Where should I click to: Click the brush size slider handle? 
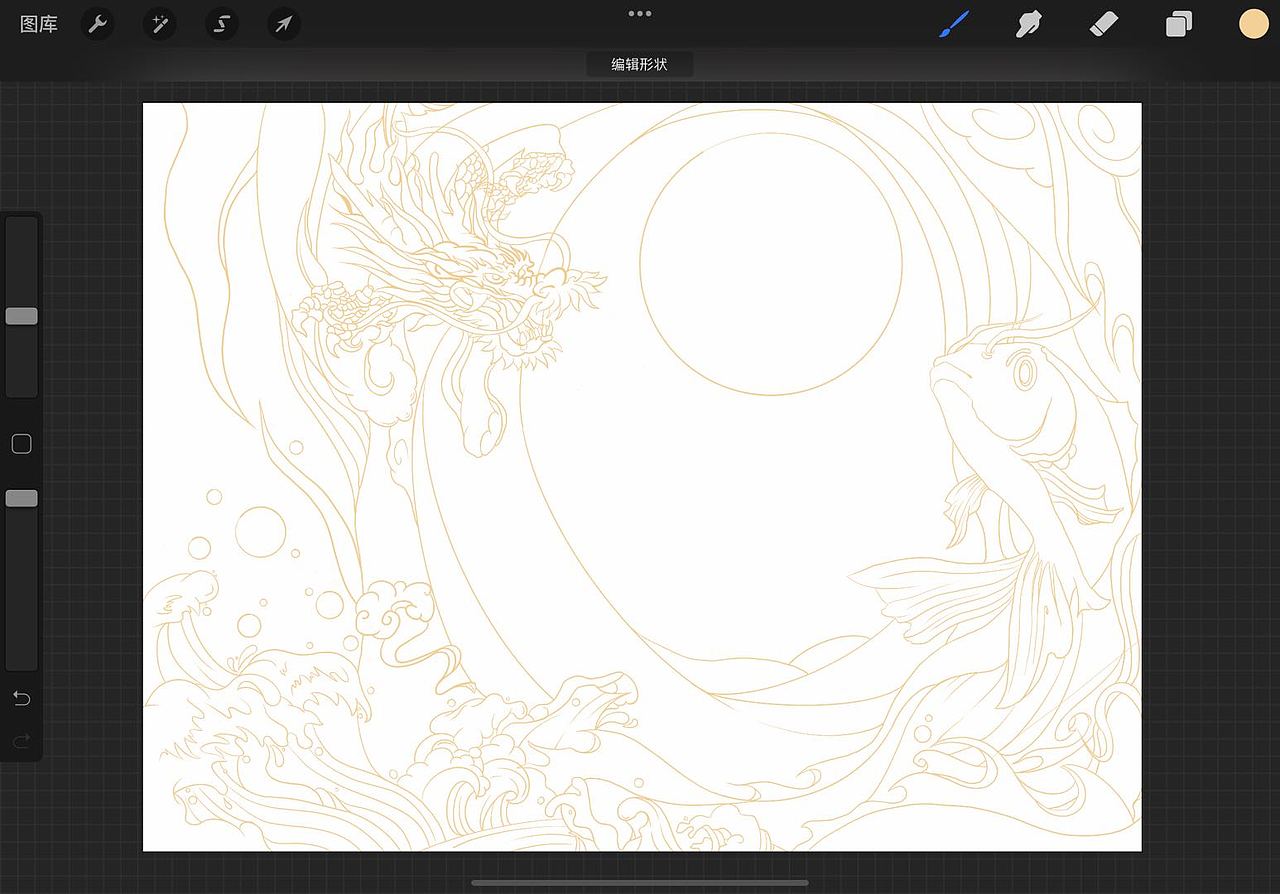(22, 316)
